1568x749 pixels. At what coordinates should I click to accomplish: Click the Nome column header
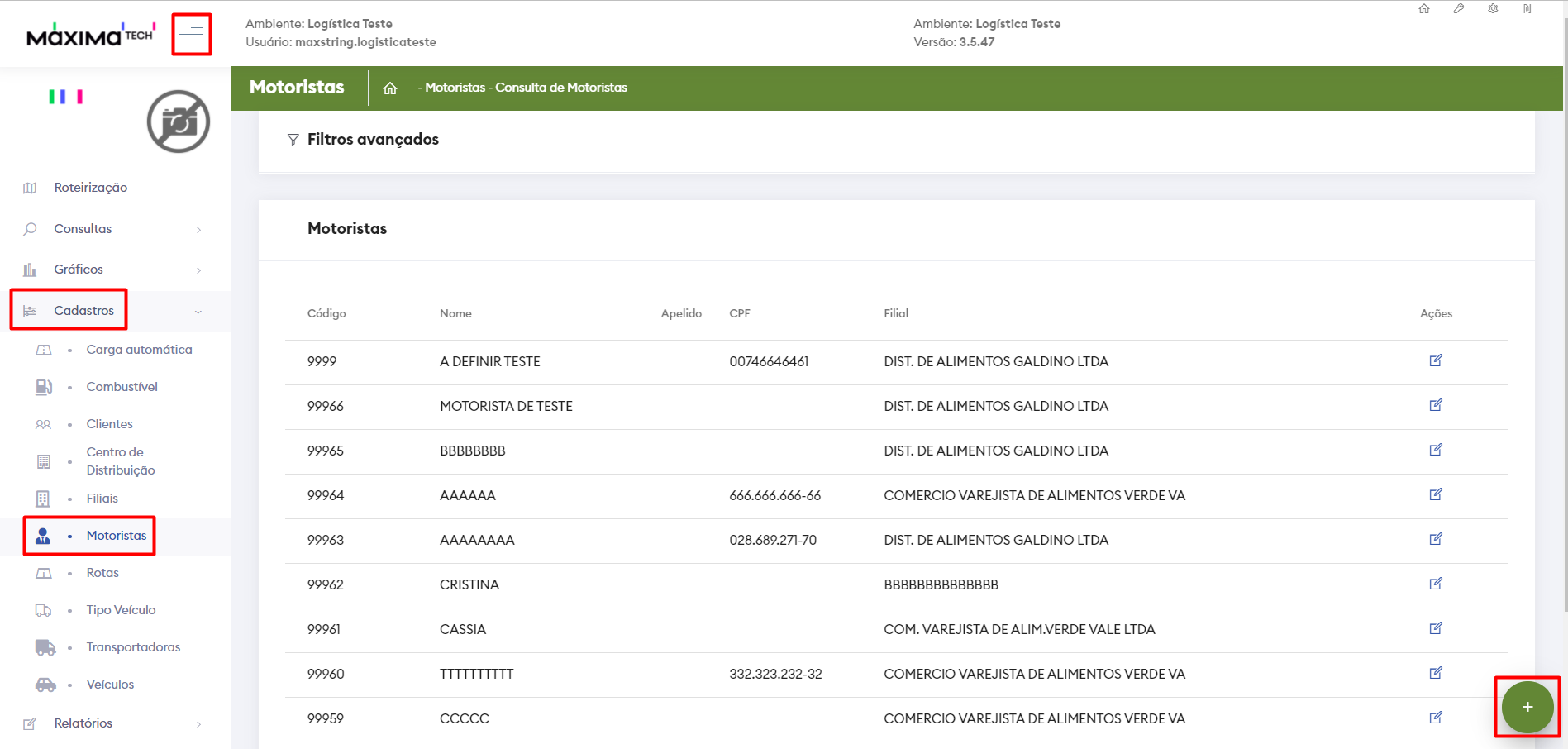click(455, 313)
